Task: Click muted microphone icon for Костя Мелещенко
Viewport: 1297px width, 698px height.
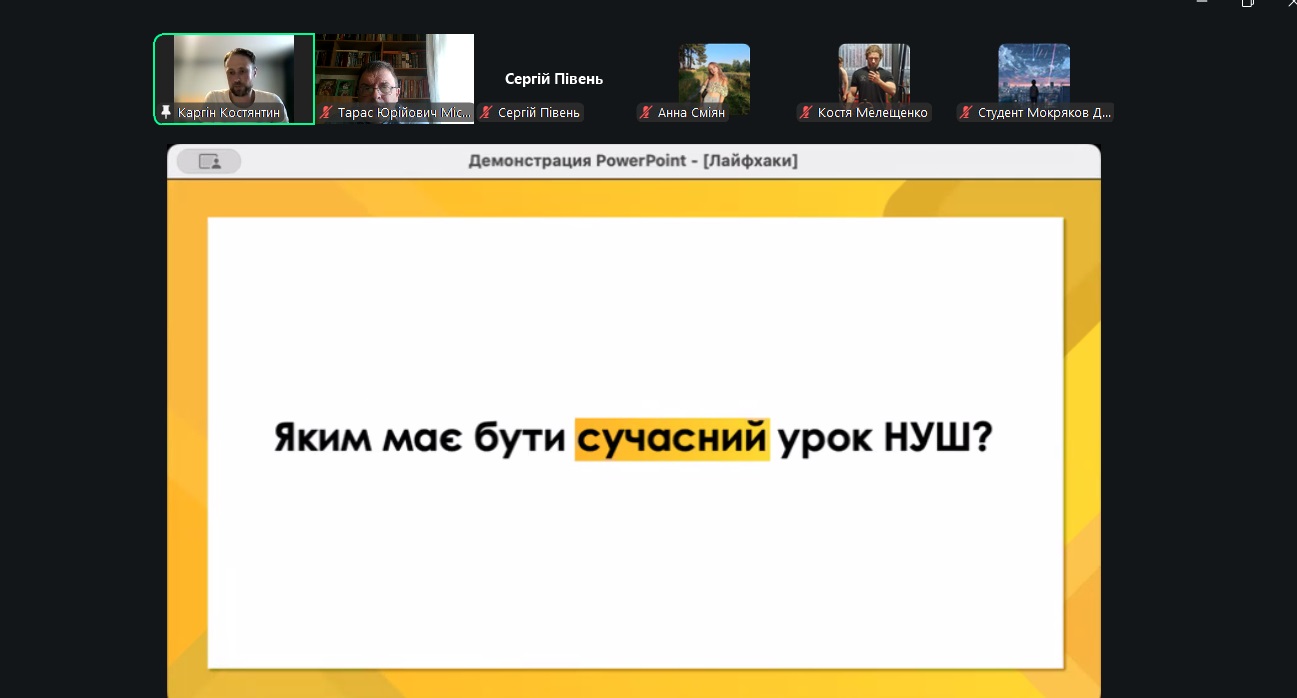Action: pyautogui.click(x=806, y=113)
